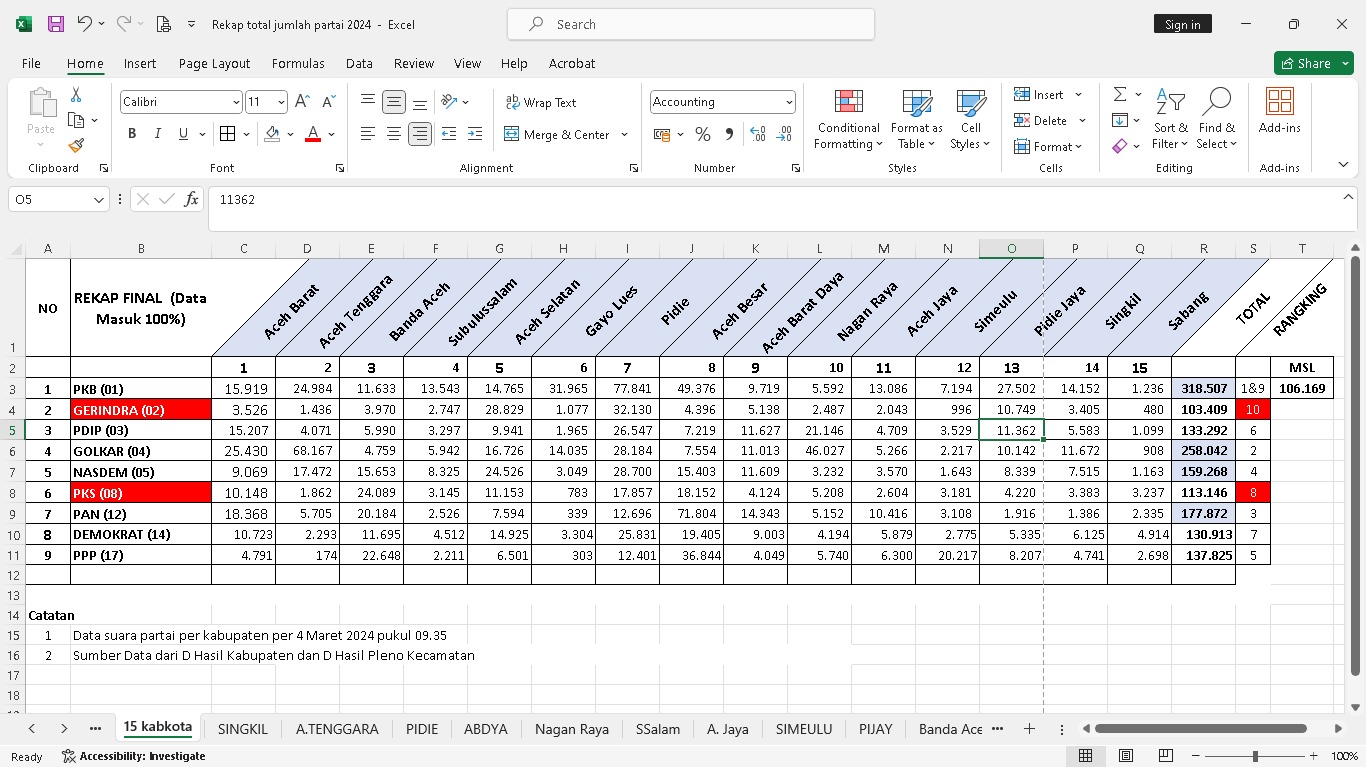Click the Sign in button
The width and height of the screenshot is (1366, 768).
pos(1182,24)
